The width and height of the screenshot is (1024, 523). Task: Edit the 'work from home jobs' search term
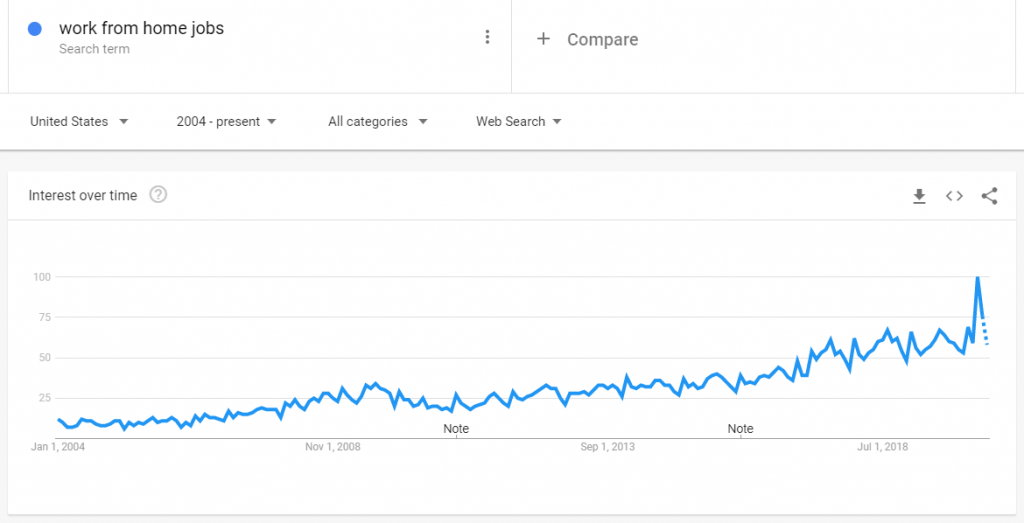click(x=141, y=29)
